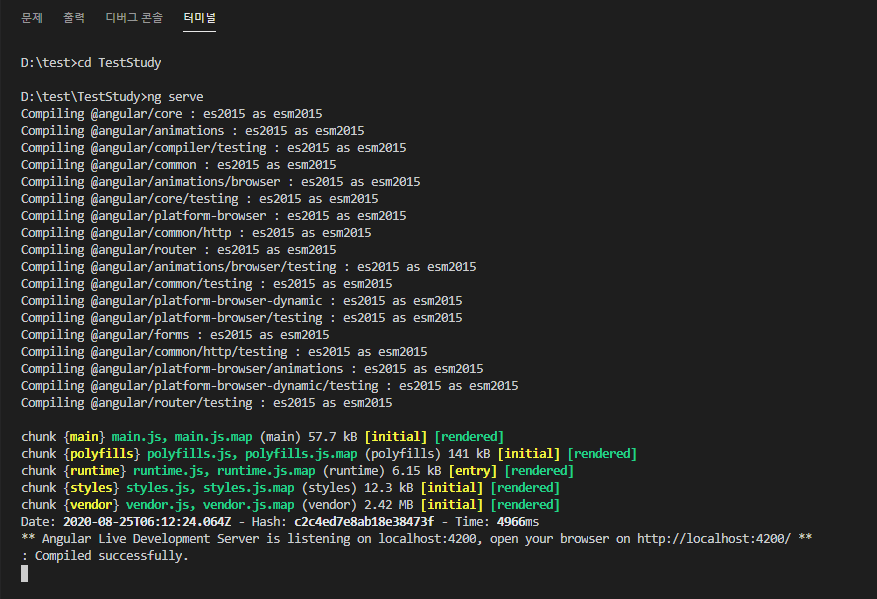Click the '4966ms' time value
Screen dimensions: 877x599
click(518, 522)
